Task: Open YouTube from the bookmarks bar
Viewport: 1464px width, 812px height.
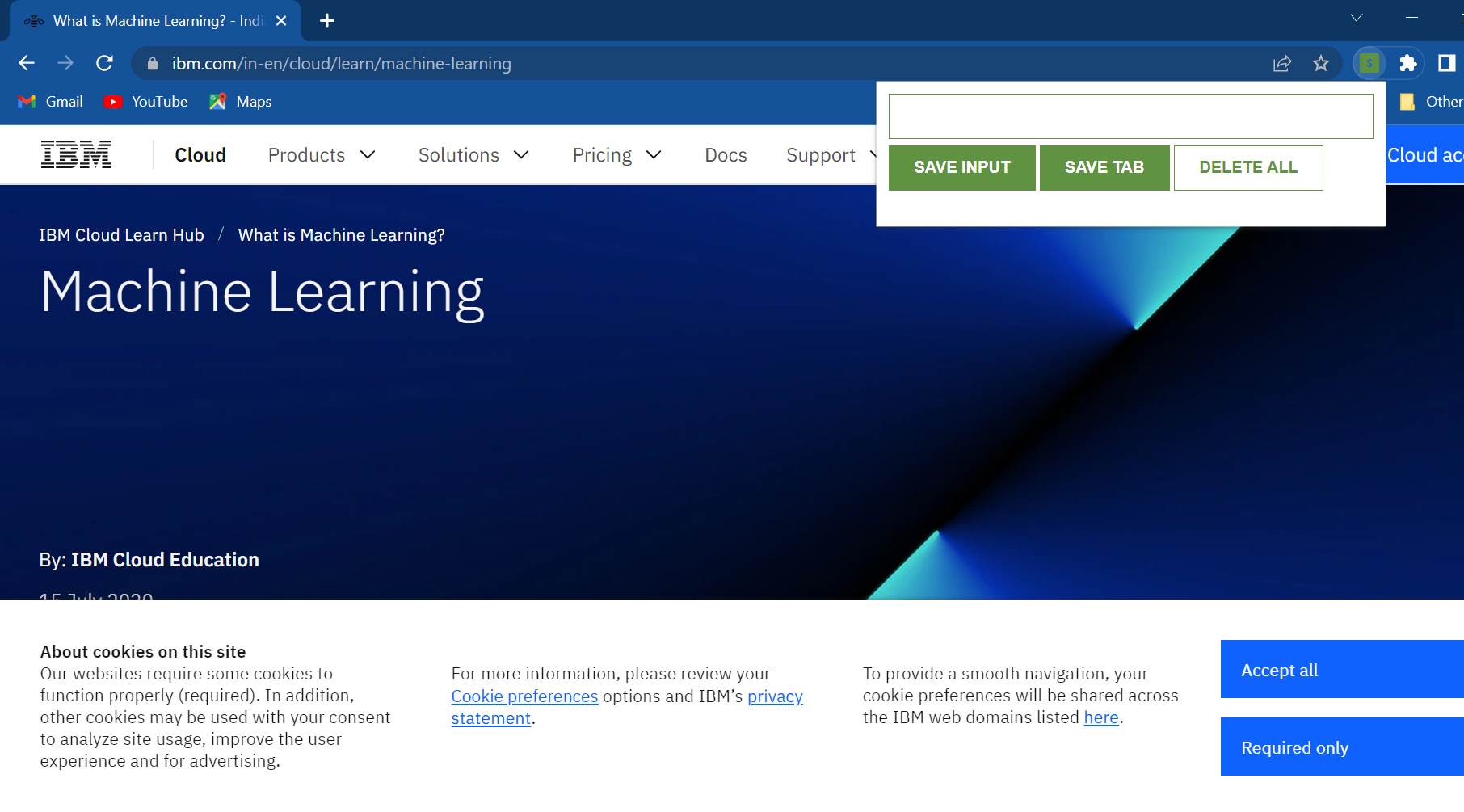Action: (145, 101)
